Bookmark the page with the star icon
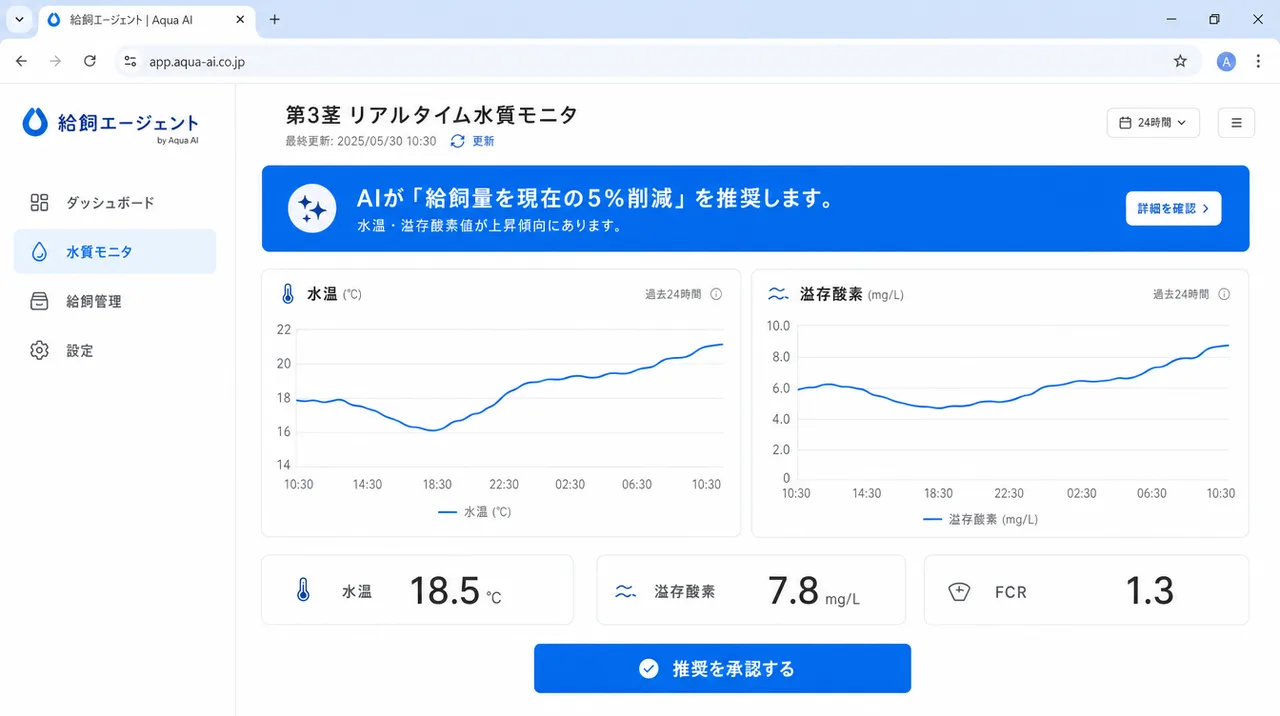Image resolution: width=1280 pixels, height=716 pixels. (x=1180, y=61)
